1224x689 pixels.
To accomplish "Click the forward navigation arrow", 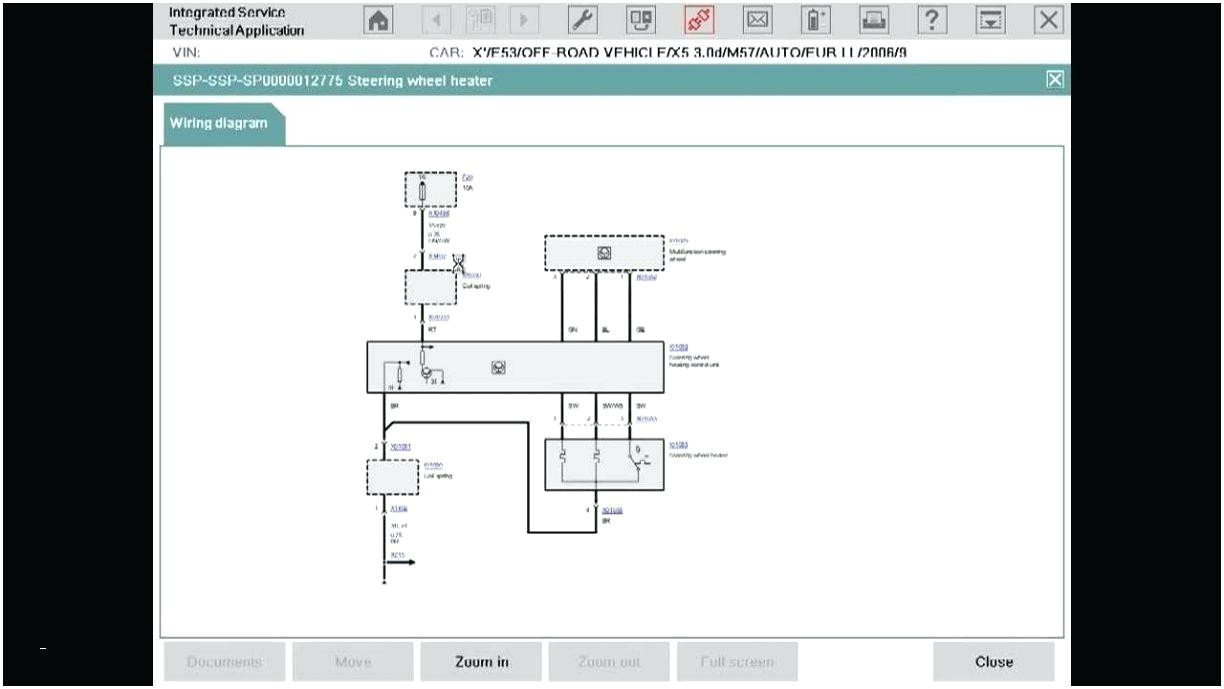I will [x=521, y=19].
